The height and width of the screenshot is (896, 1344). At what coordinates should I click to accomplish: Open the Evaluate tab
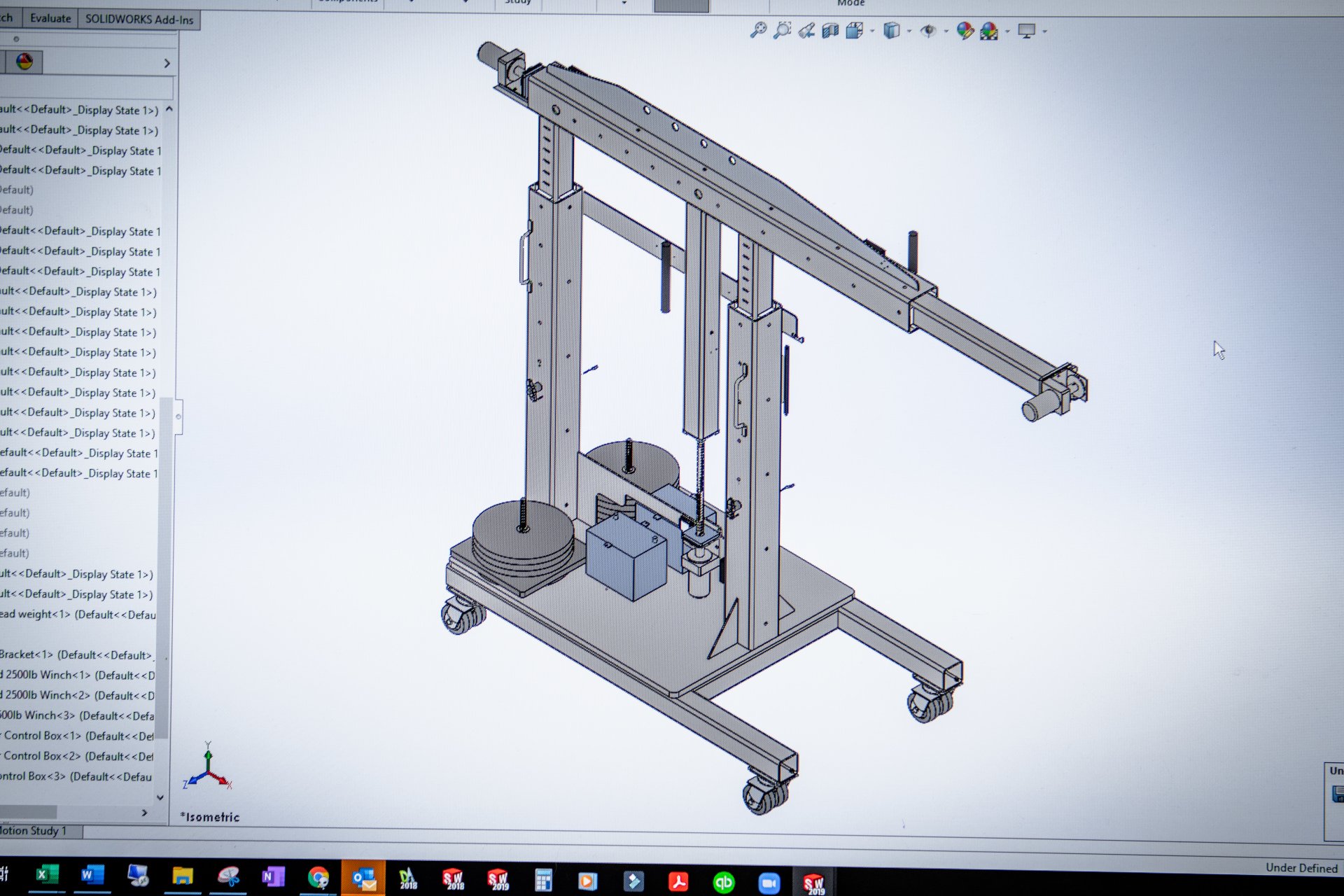(49, 18)
